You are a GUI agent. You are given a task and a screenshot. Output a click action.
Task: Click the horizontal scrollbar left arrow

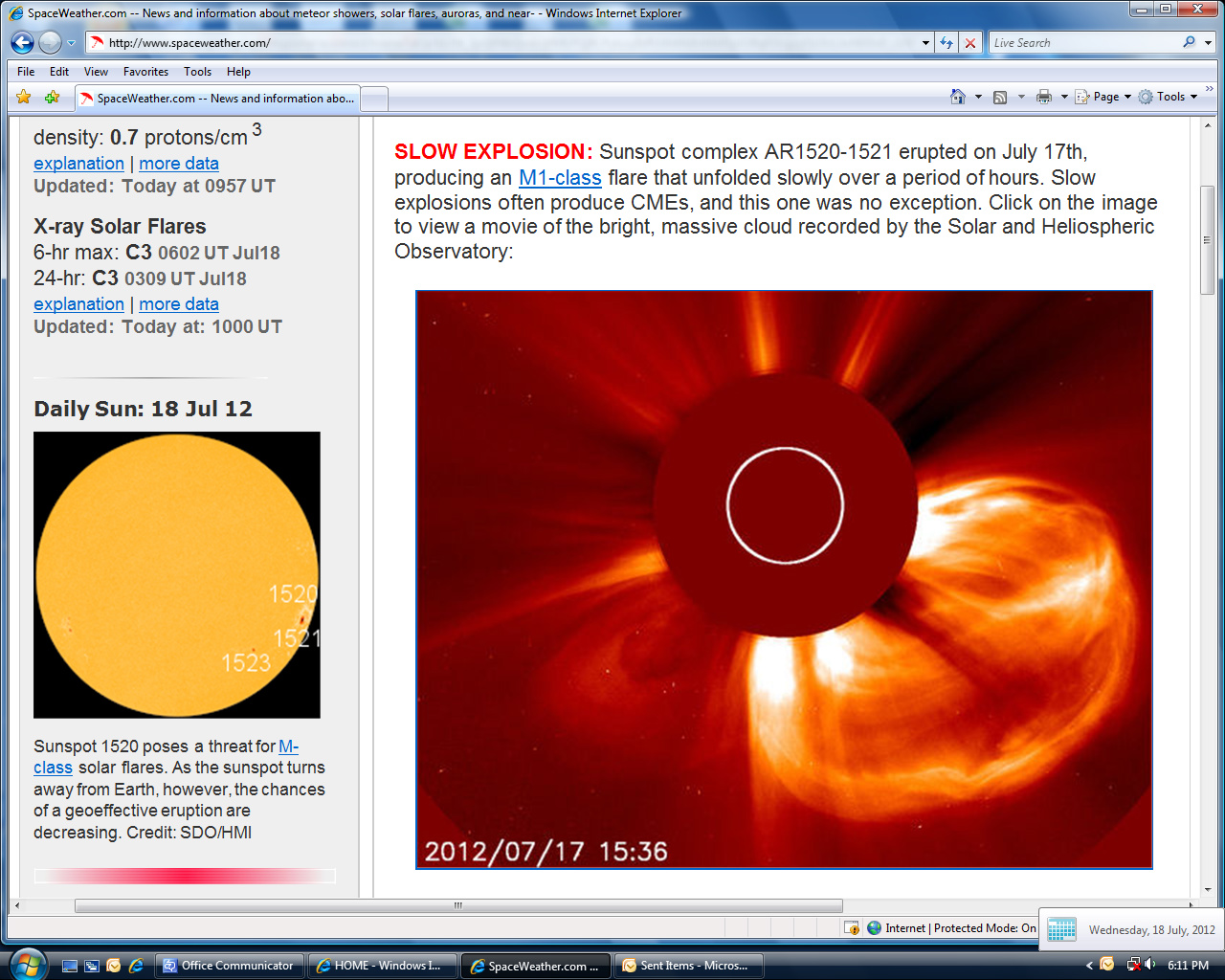(x=16, y=905)
